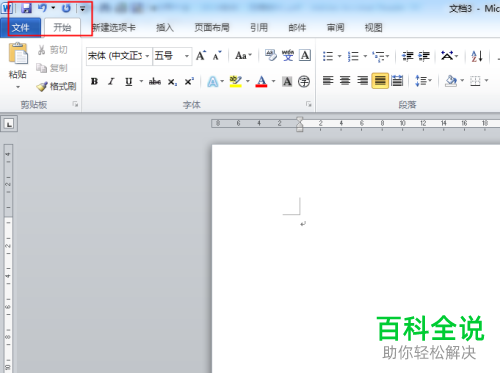Image resolution: width=500 pixels, height=373 pixels.
Task: Click the Shading paint bucket icon
Action: pyautogui.click(x=451, y=81)
